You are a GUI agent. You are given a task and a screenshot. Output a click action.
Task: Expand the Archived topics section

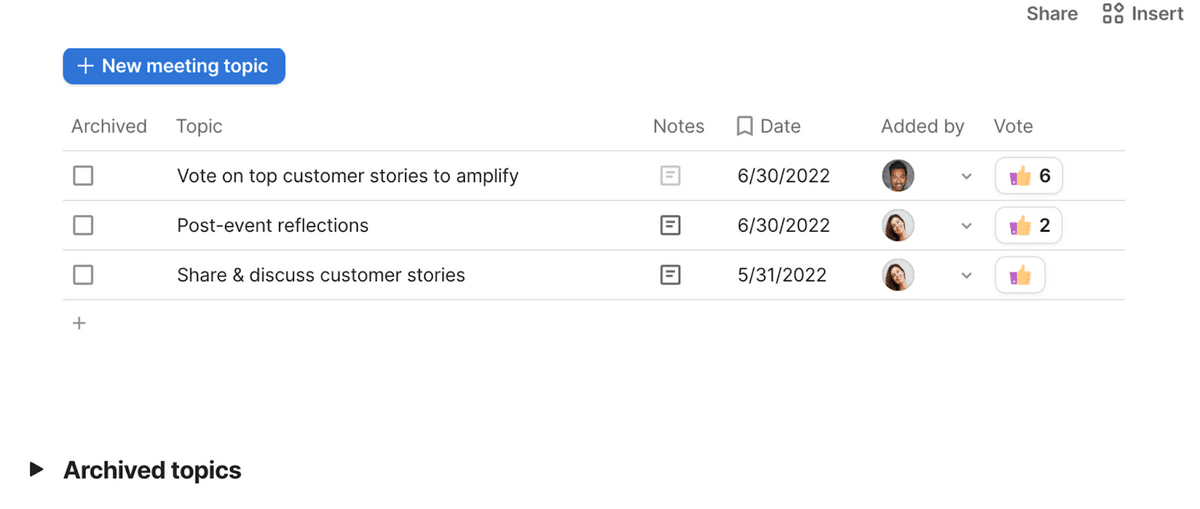click(37, 469)
